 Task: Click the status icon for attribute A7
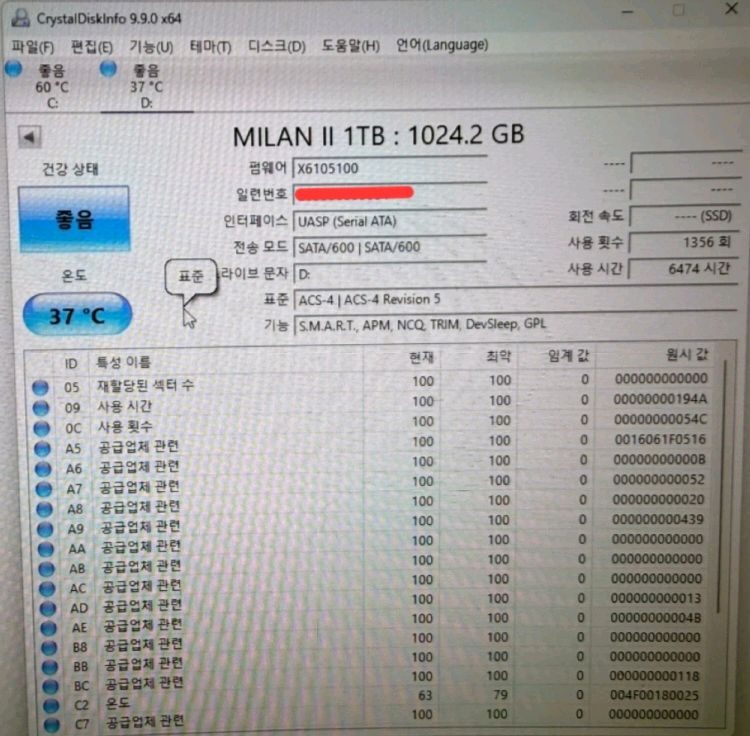tap(44, 489)
